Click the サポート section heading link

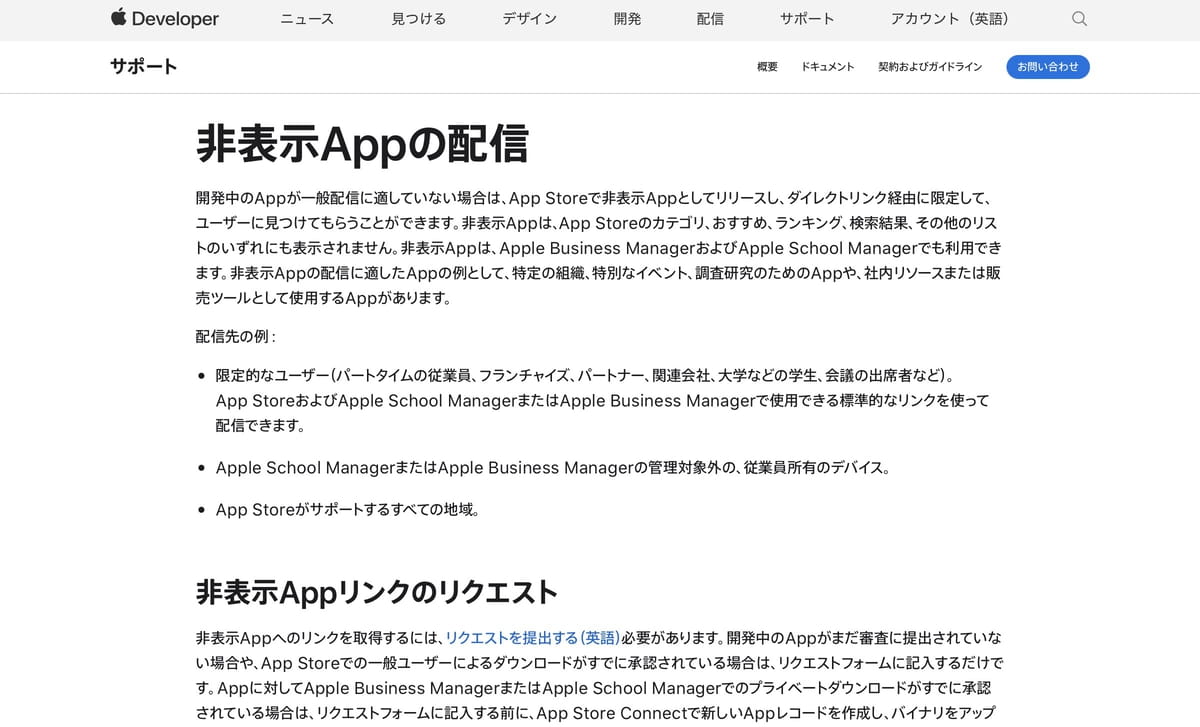tap(143, 67)
